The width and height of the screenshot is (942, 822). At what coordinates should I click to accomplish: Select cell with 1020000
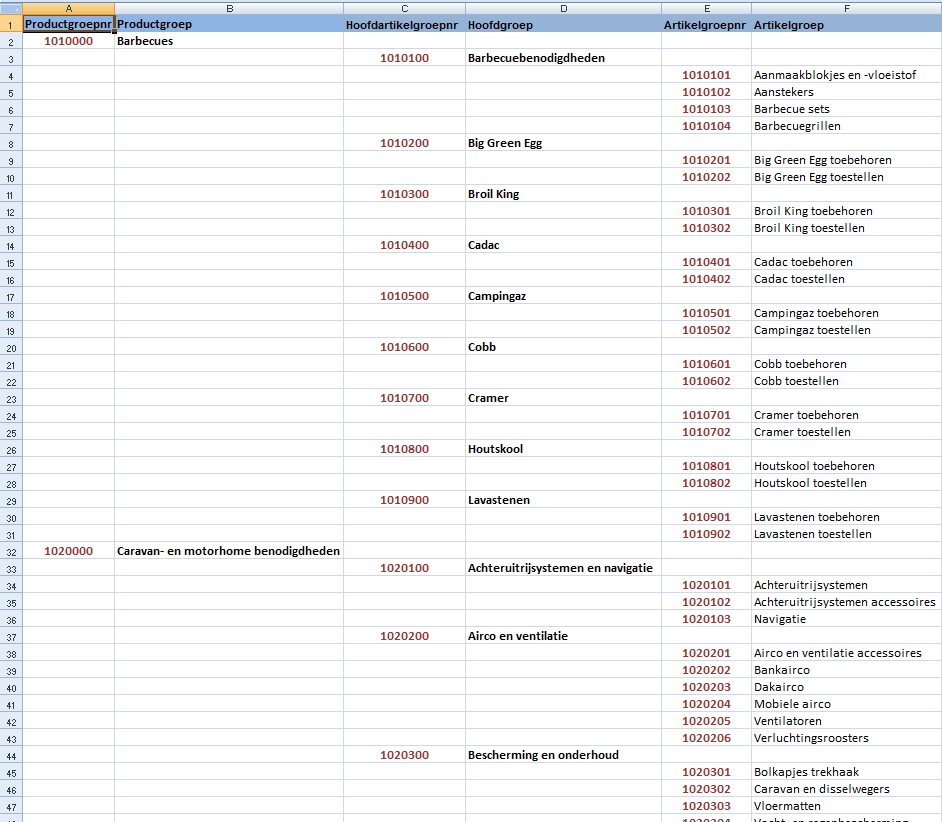pos(68,551)
